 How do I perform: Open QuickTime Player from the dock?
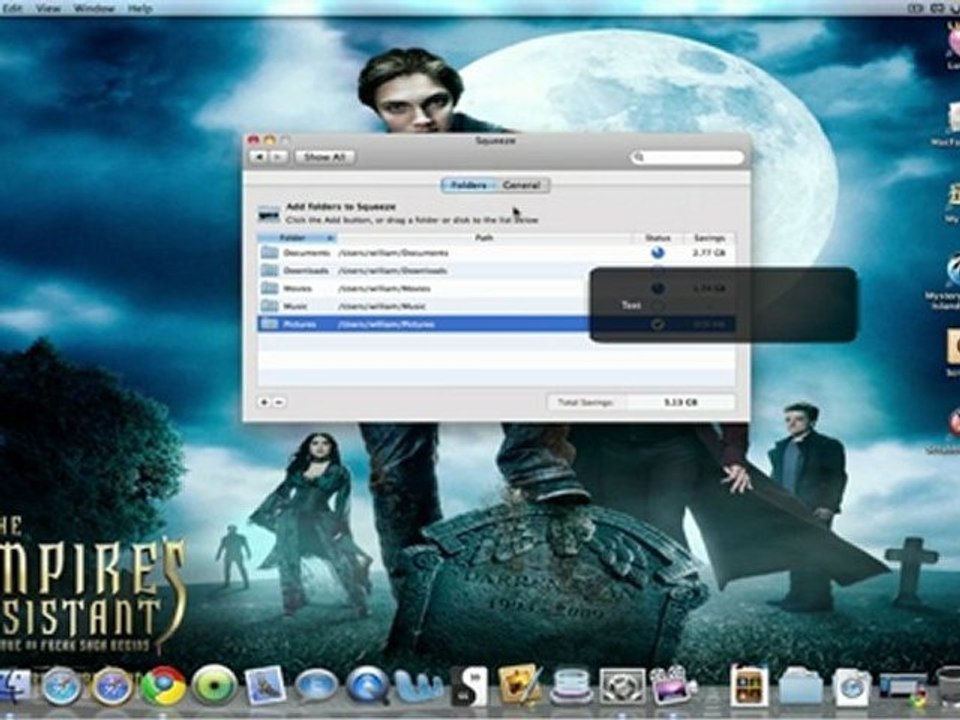coord(368,685)
